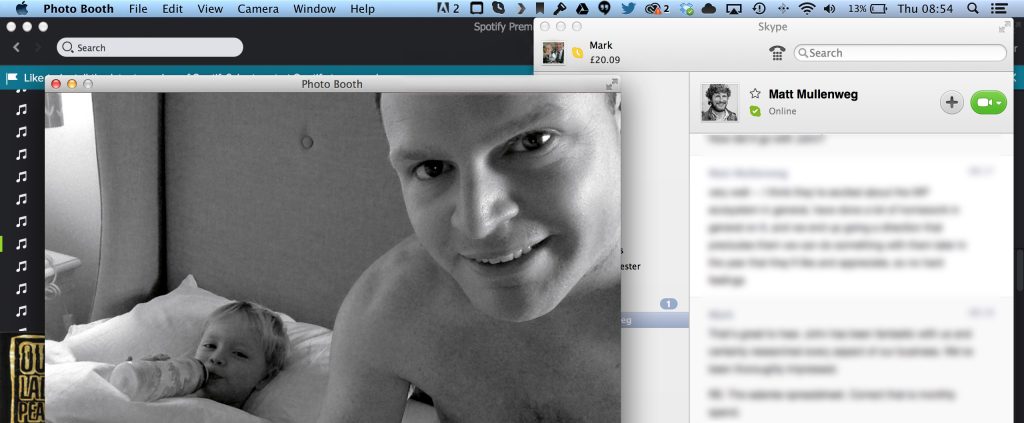Click the Matt Mullenweg contact name

coord(813,94)
